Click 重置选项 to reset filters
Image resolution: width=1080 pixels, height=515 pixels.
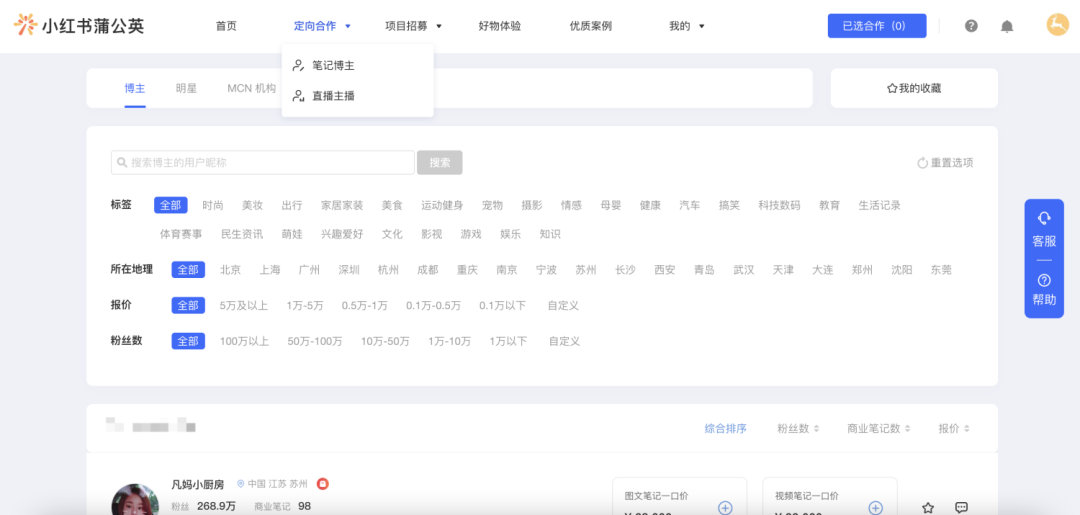945,163
